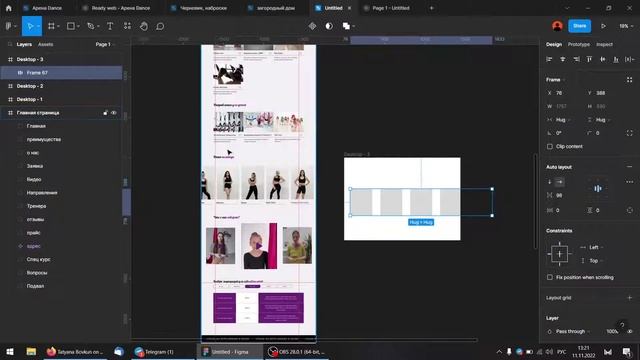Add a new tab with plus
The height and width of the screenshot is (360, 640).
click(x=431, y=8)
